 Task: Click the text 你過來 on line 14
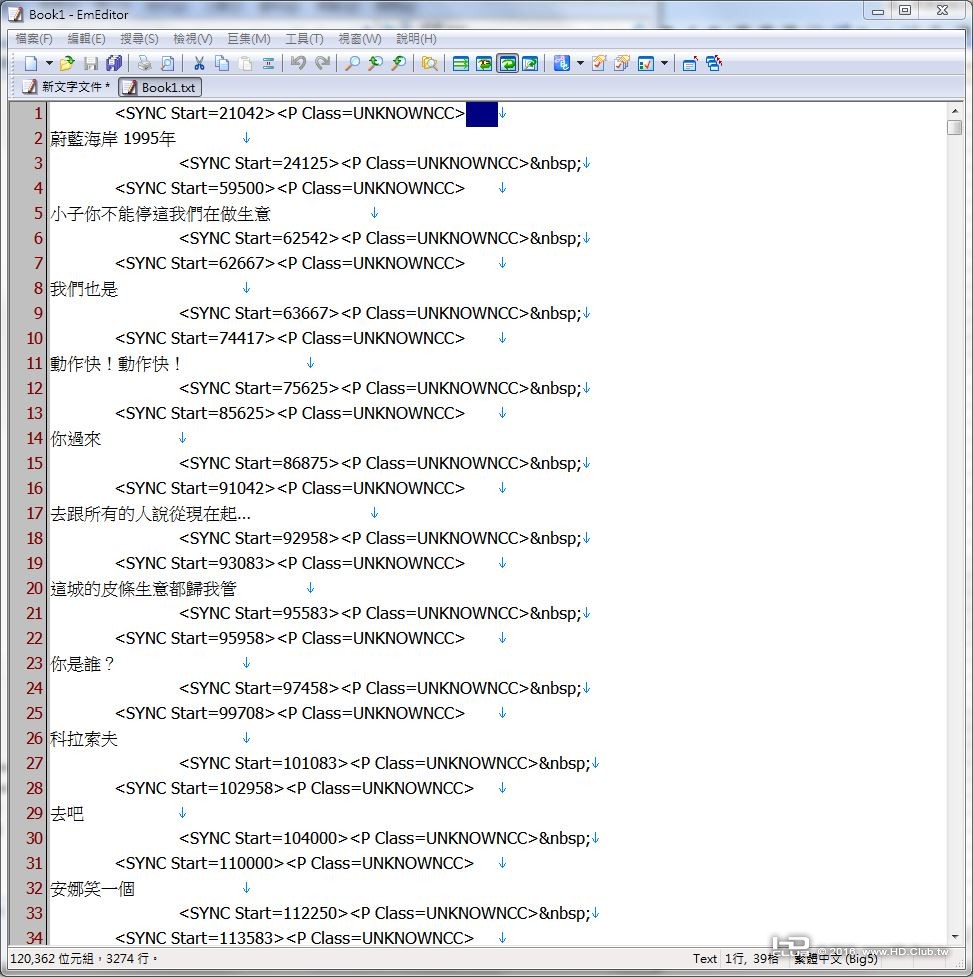(x=75, y=439)
